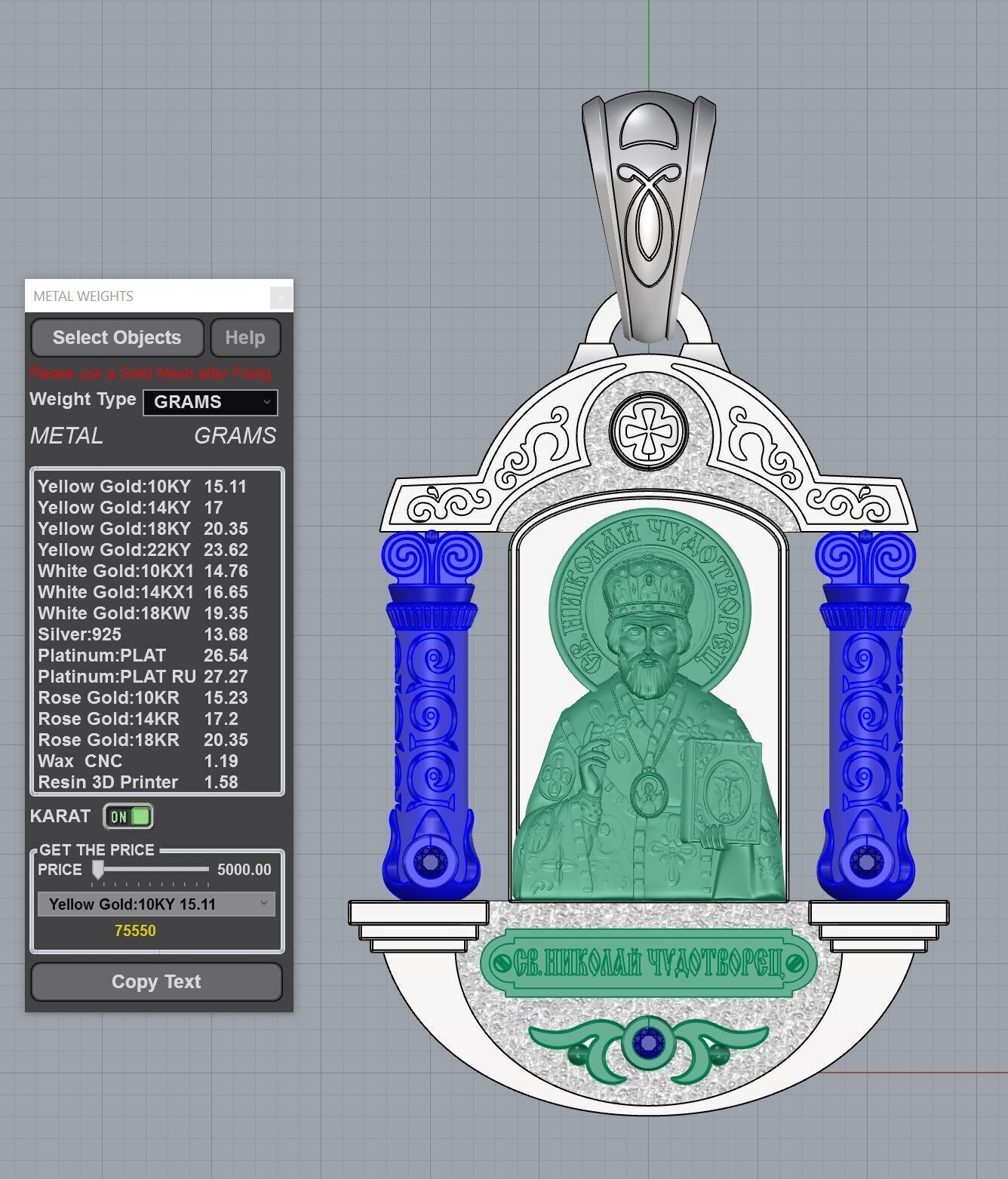The height and width of the screenshot is (1179, 1008).
Task: Open the Weight Type GRAMS dropdown
Action: [211, 402]
